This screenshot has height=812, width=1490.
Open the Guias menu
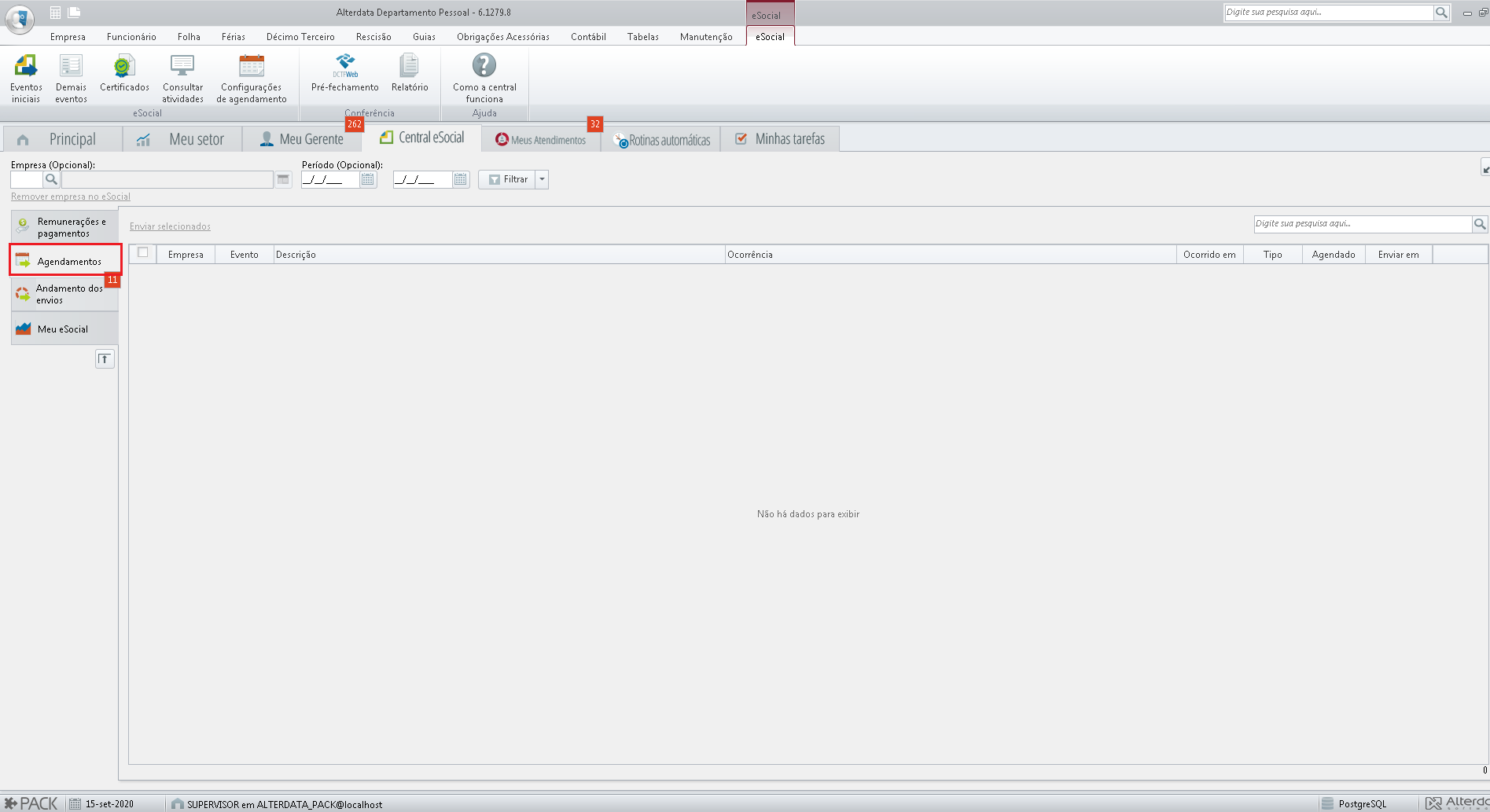tap(424, 37)
